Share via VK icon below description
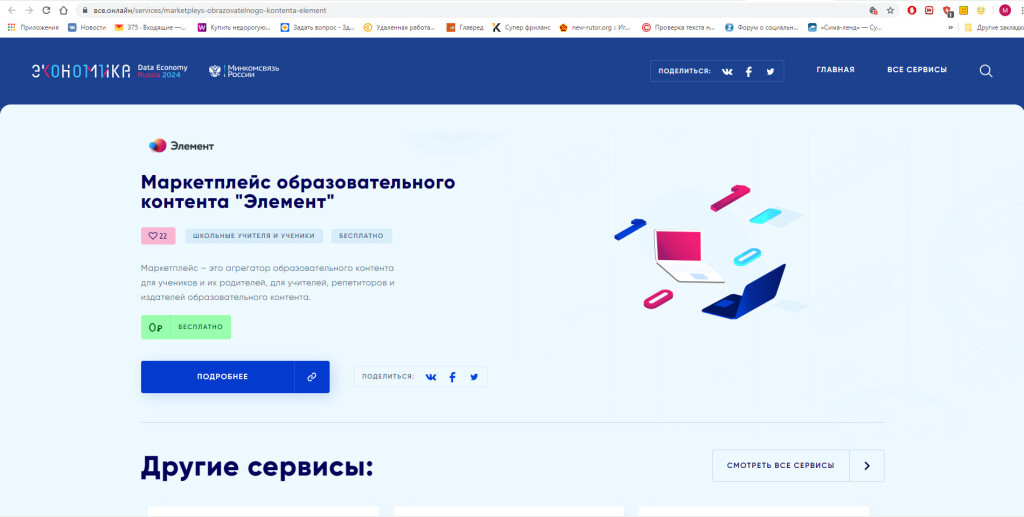This screenshot has width=1024, height=517. [x=431, y=377]
